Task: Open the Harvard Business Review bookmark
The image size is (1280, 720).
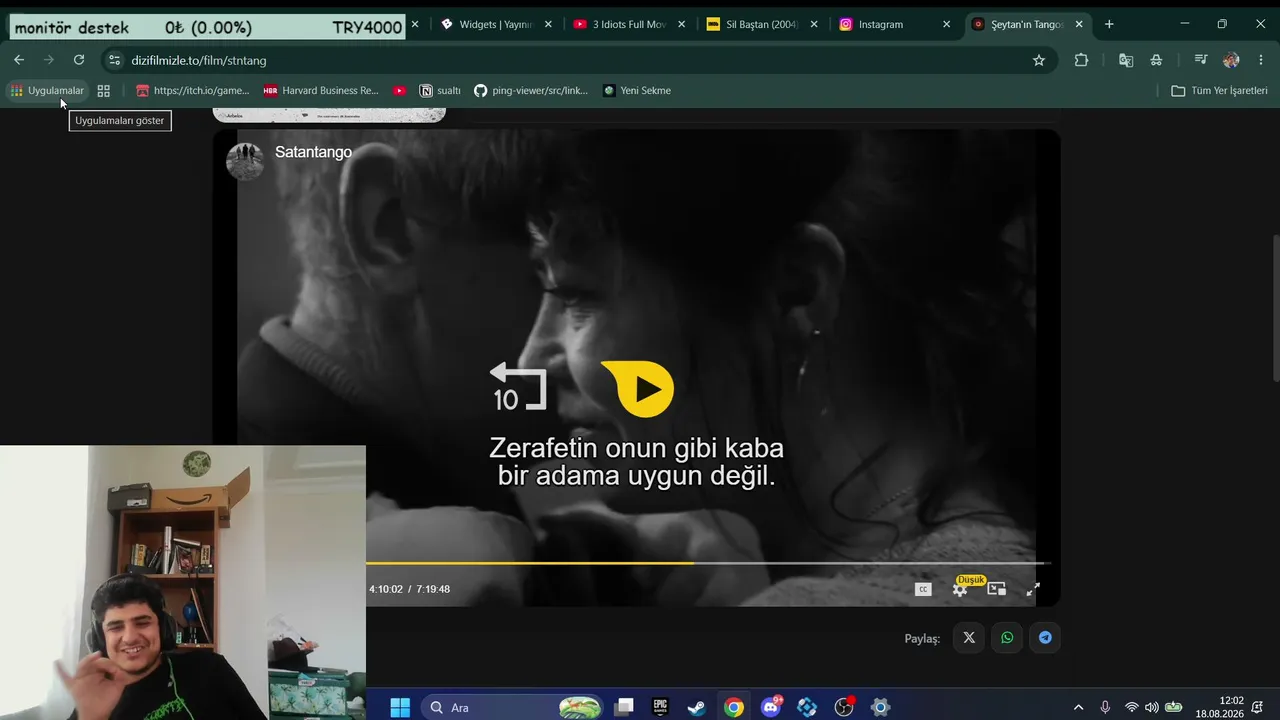Action: [321, 90]
